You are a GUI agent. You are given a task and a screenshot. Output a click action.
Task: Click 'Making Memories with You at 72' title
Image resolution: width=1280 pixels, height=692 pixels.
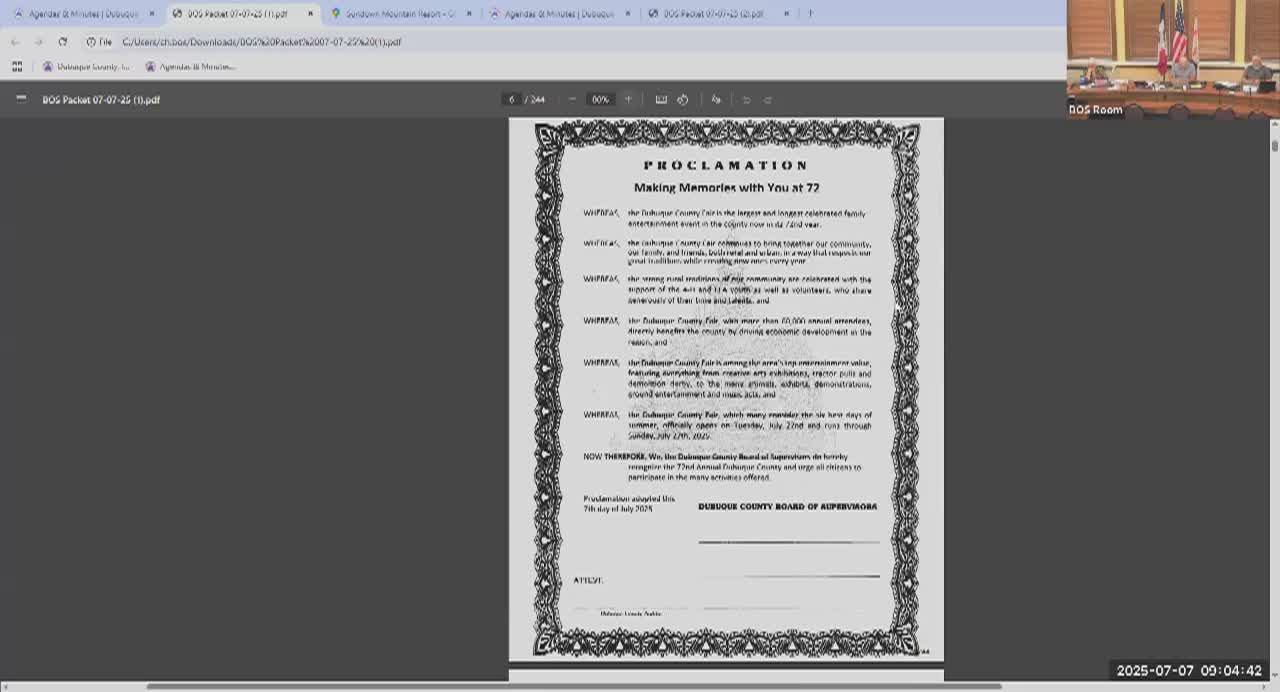pos(727,188)
